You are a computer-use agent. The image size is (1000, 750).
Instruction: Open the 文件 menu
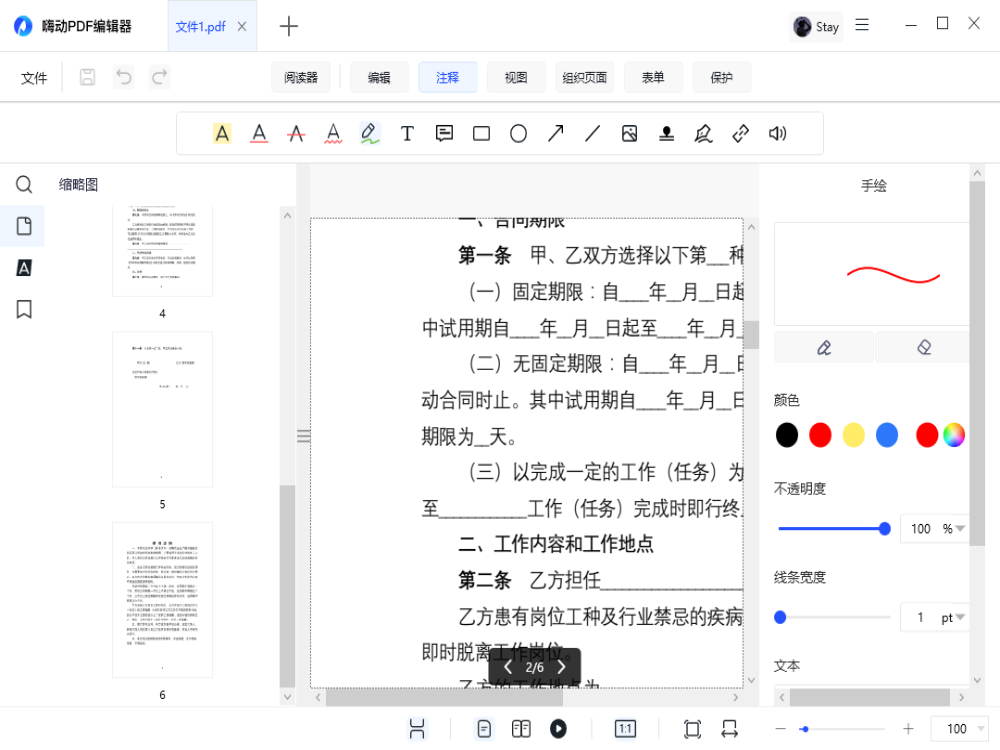[34, 77]
